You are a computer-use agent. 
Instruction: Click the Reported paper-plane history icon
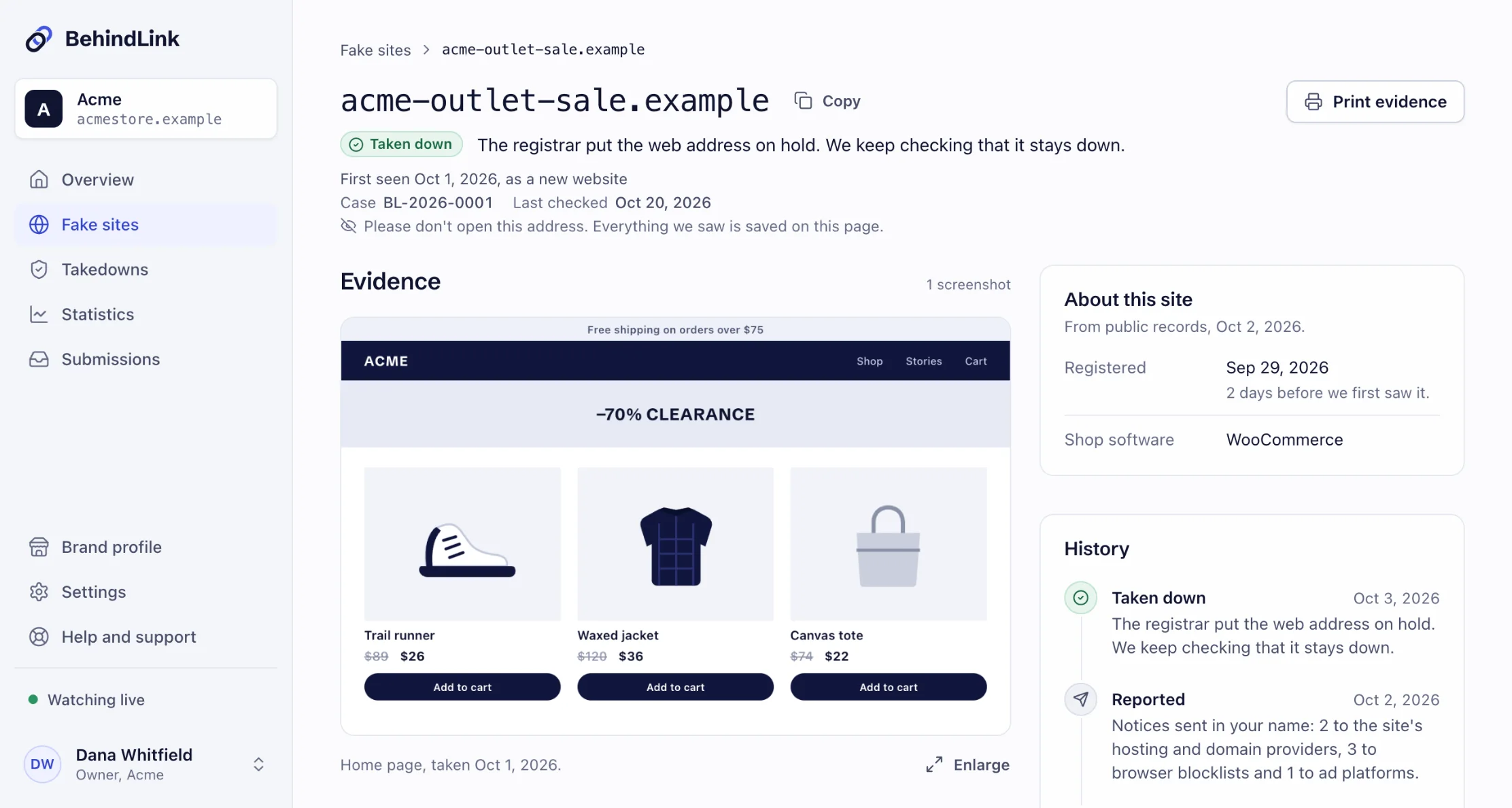coord(1080,699)
